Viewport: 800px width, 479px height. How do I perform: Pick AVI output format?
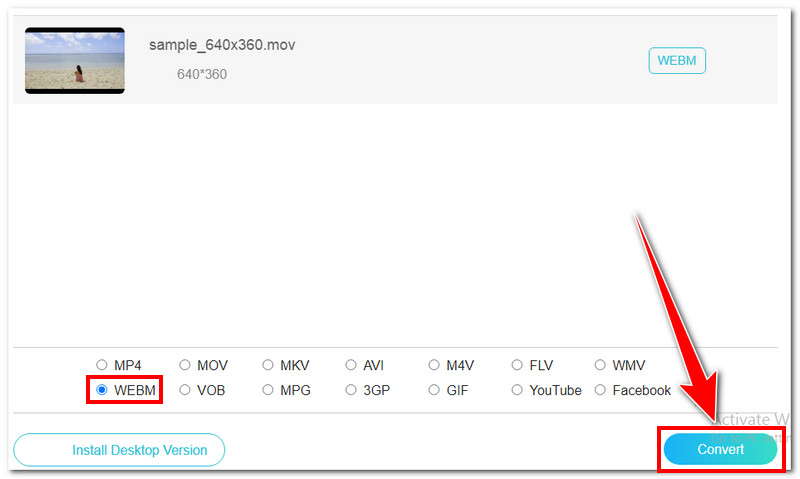(351, 365)
